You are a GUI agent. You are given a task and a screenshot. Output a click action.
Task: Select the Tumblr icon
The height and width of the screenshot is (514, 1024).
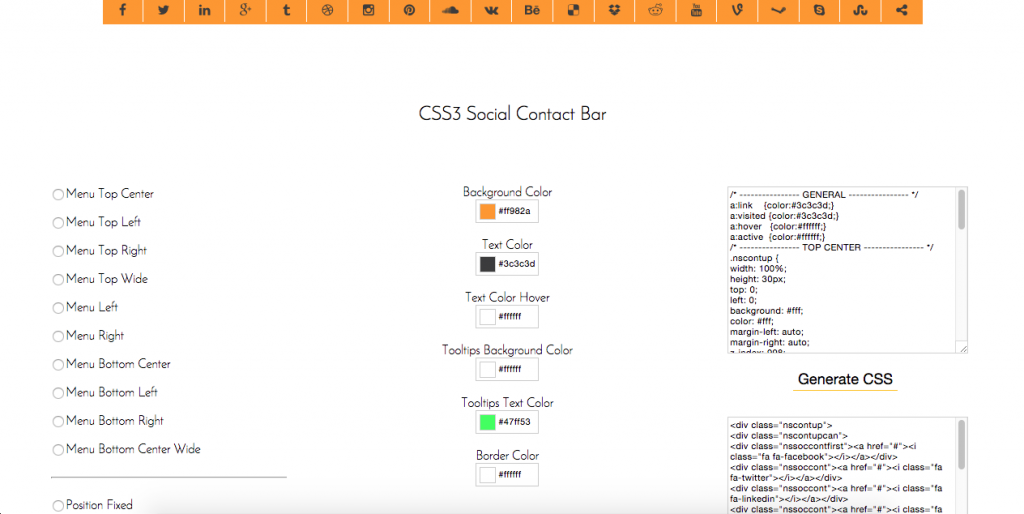(x=287, y=10)
